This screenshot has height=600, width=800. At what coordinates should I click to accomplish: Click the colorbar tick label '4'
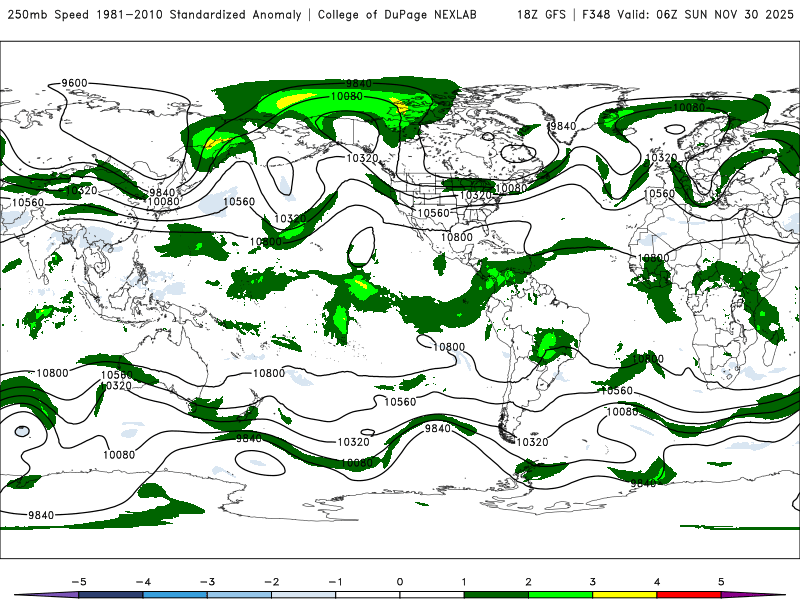657,582
